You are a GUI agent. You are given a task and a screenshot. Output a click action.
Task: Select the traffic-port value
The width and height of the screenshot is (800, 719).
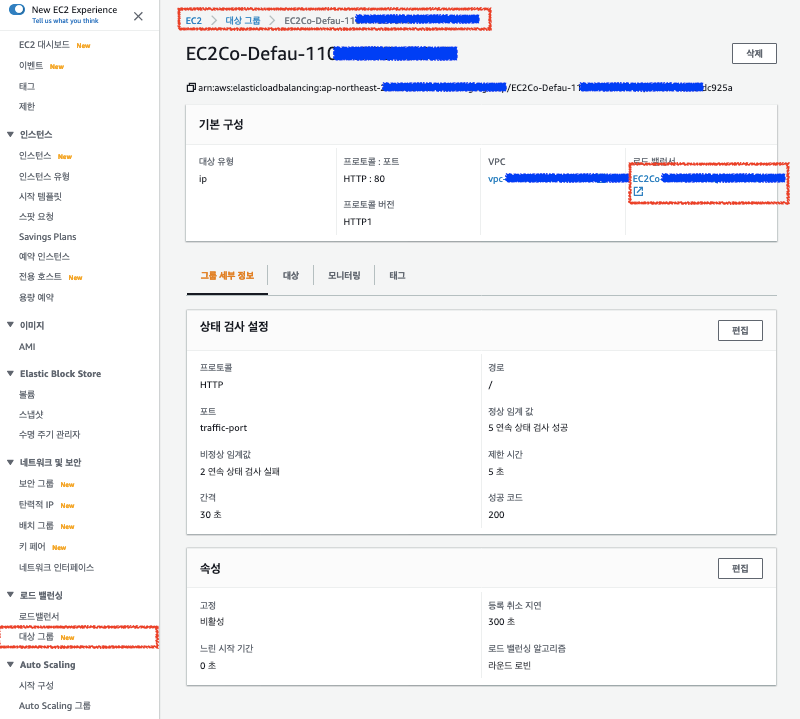(x=223, y=428)
